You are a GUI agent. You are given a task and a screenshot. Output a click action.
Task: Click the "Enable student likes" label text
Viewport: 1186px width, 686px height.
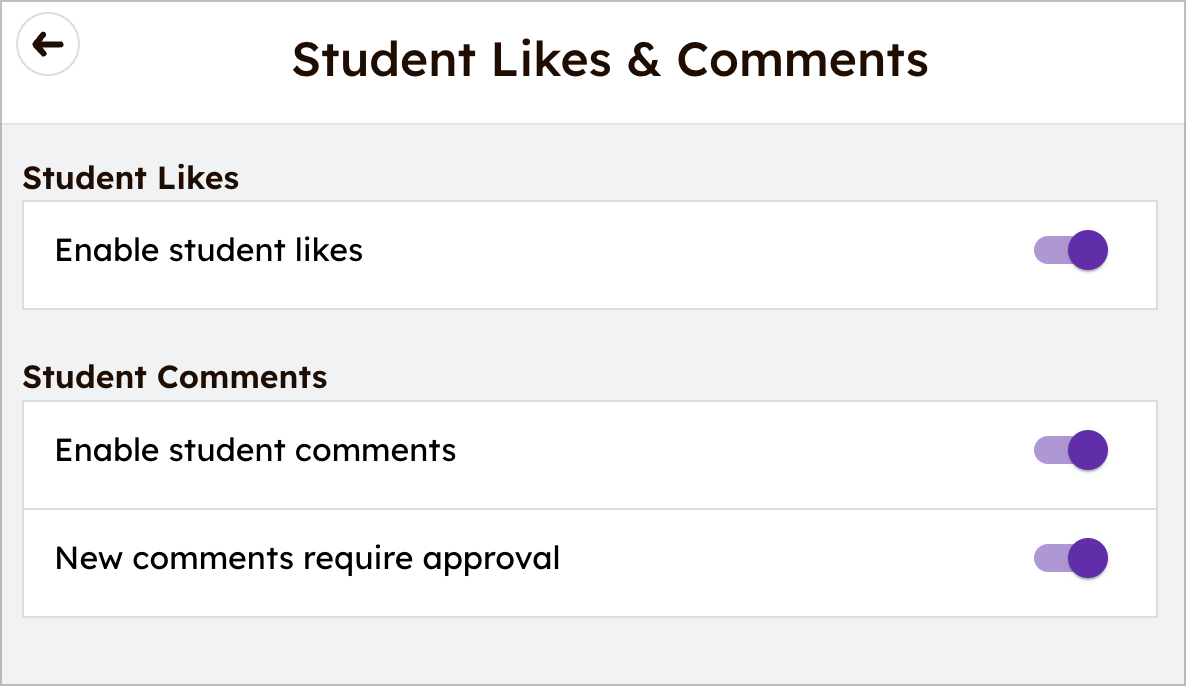209,250
